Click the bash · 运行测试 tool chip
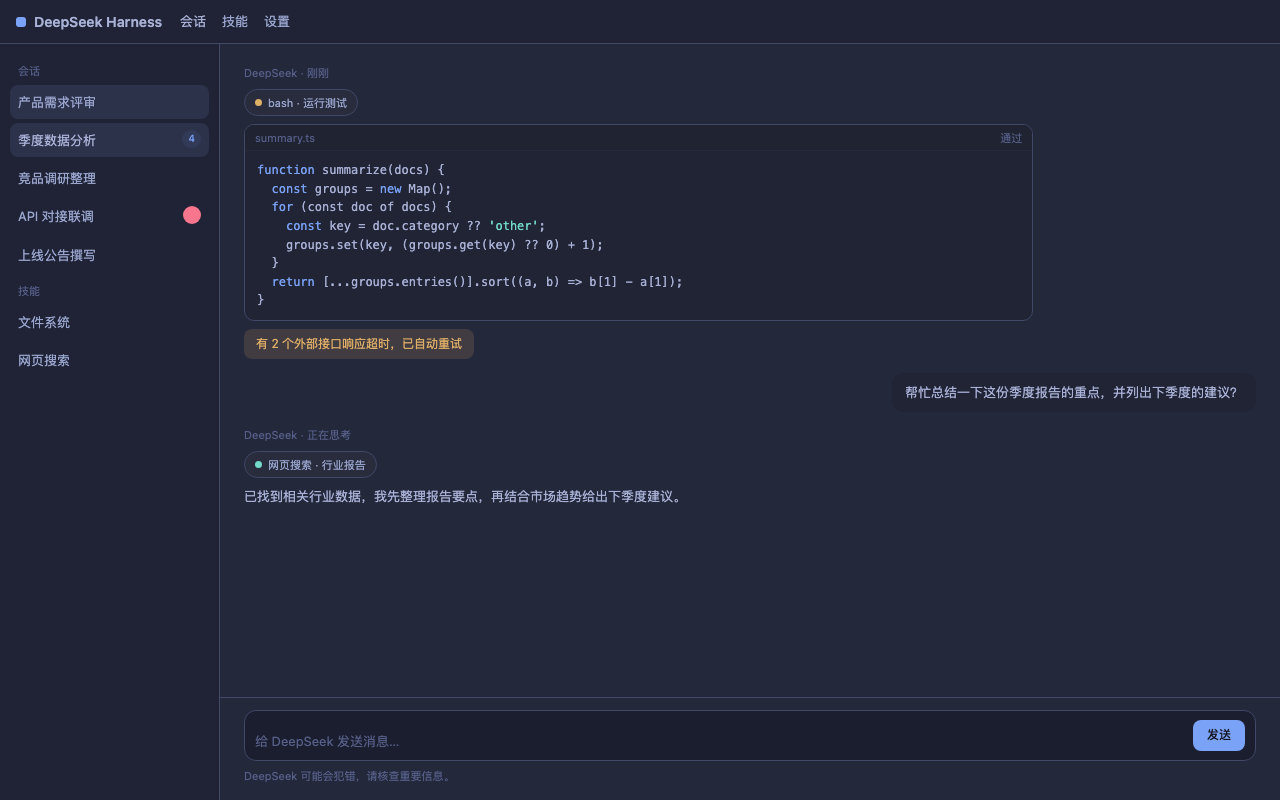 301,103
